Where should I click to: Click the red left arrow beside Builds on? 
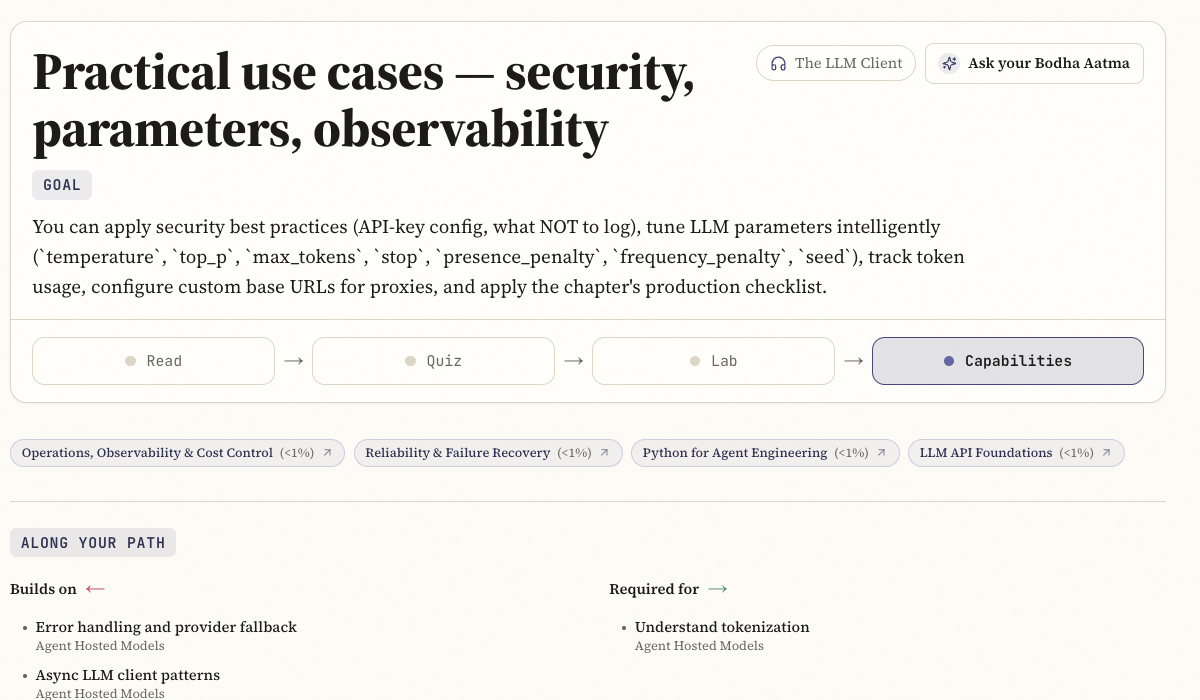[95, 589]
